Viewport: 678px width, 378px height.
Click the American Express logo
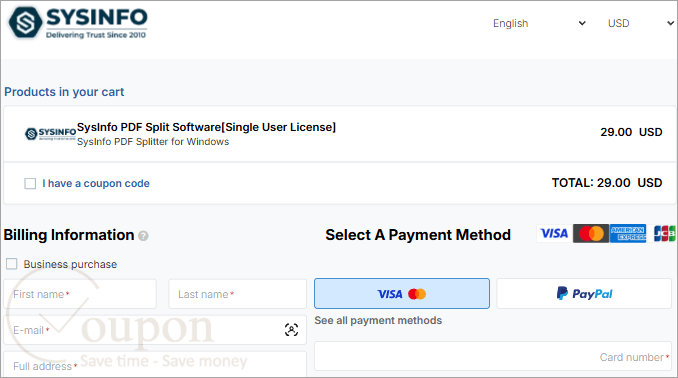click(628, 234)
